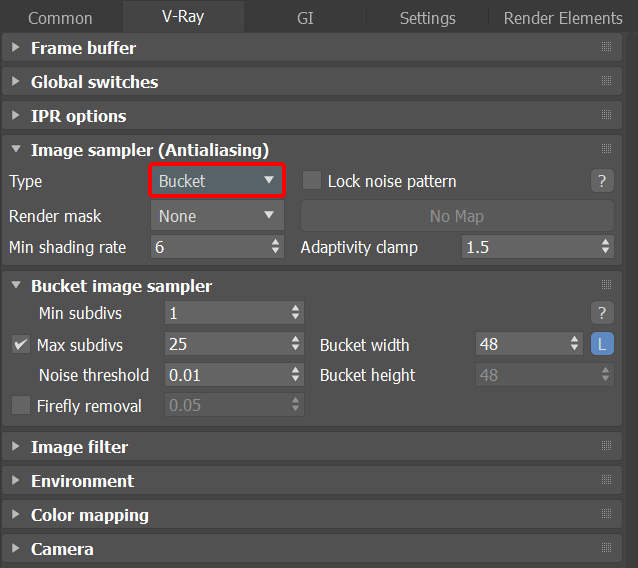The height and width of the screenshot is (568, 638).
Task: Click the No Map button
Action: pyautogui.click(x=457, y=216)
